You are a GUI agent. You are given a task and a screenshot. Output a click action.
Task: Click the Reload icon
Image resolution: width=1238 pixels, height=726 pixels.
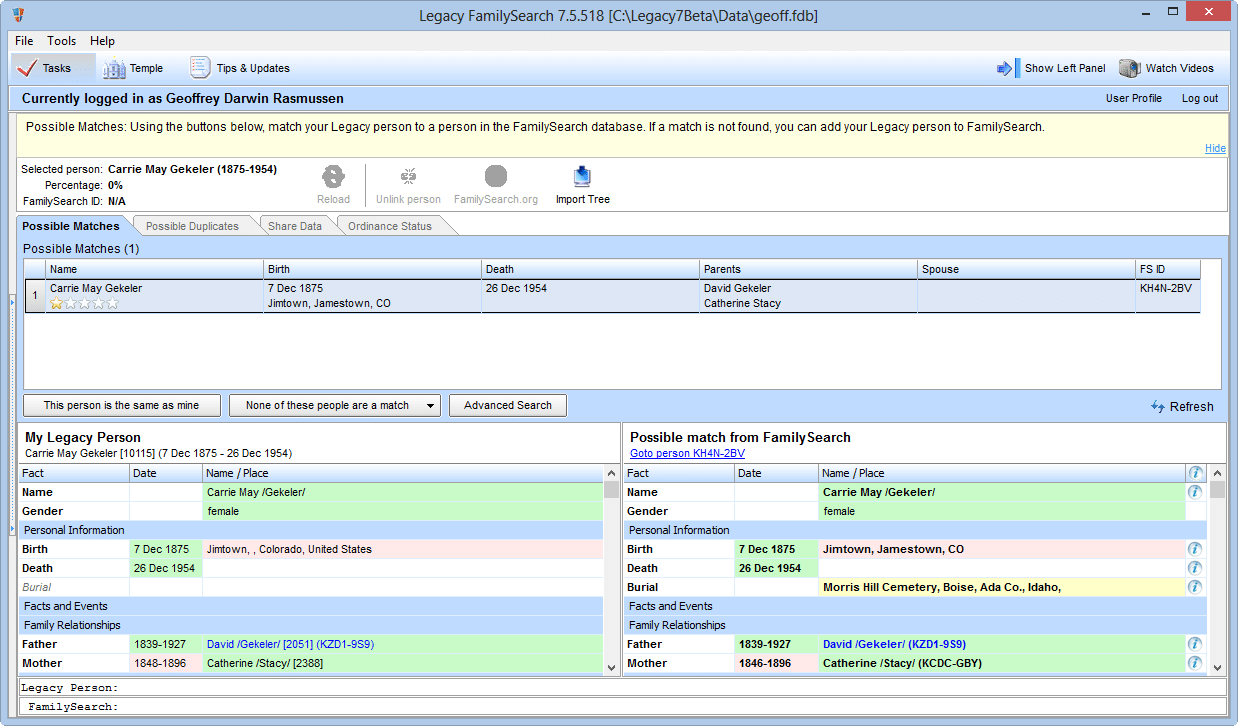[x=333, y=177]
